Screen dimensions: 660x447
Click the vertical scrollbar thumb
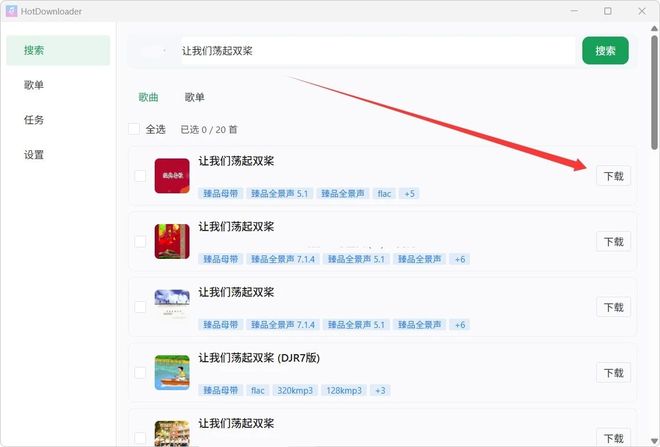pos(654,92)
